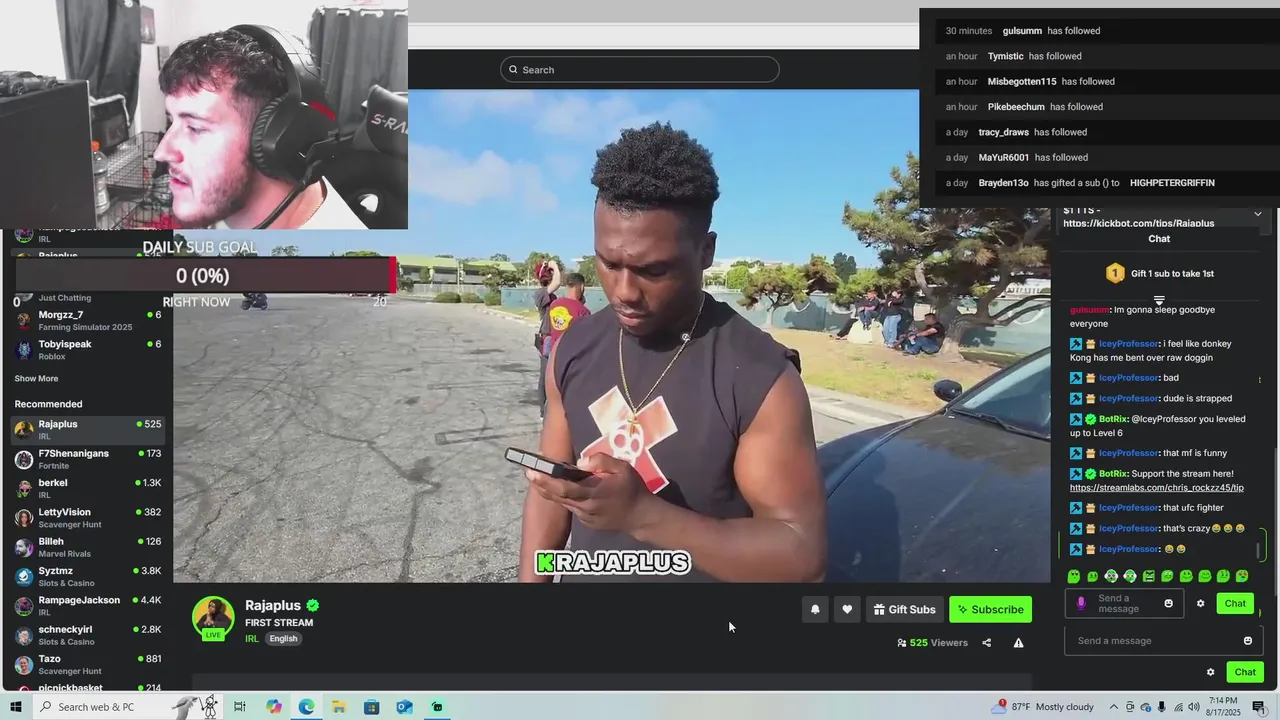Focus the Search box at the top
Image resolution: width=1280 pixels, height=720 pixels.
coord(640,69)
